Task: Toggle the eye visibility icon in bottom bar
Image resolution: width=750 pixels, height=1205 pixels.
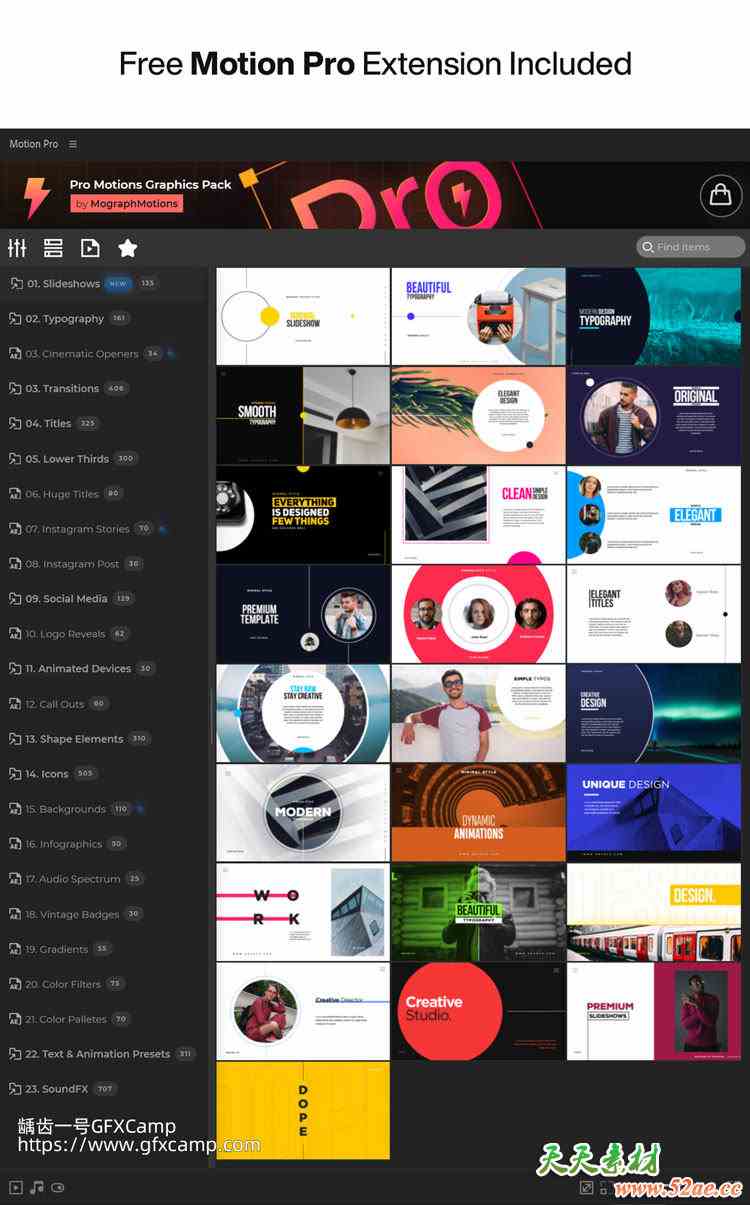Action: click(58, 1187)
